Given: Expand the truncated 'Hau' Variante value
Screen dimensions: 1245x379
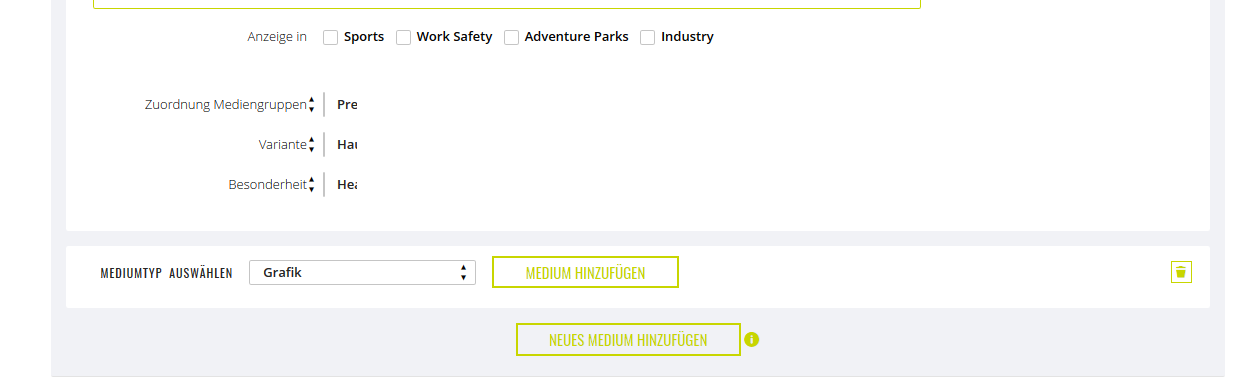Looking at the screenshot, I should pyautogui.click(x=347, y=144).
